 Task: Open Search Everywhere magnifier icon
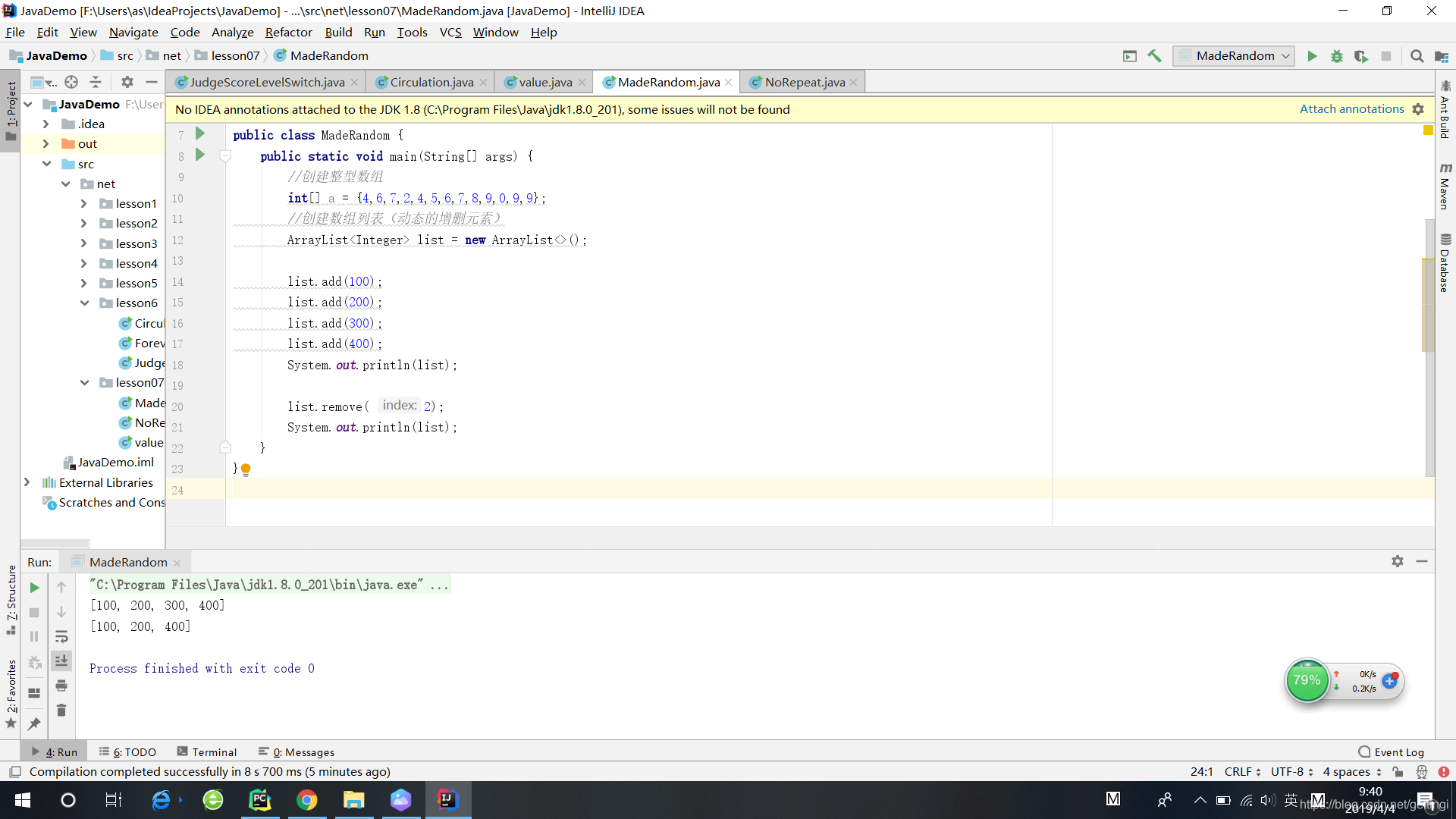pyautogui.click(x=1417, y=56)
